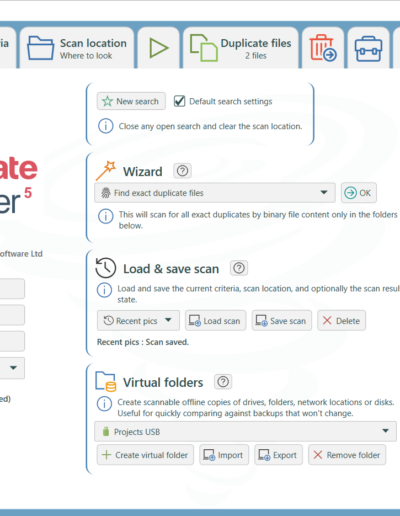Switch to the Scan location tab
The height and width of the screenshot is (516, 400).
click(x=77, y=48)
